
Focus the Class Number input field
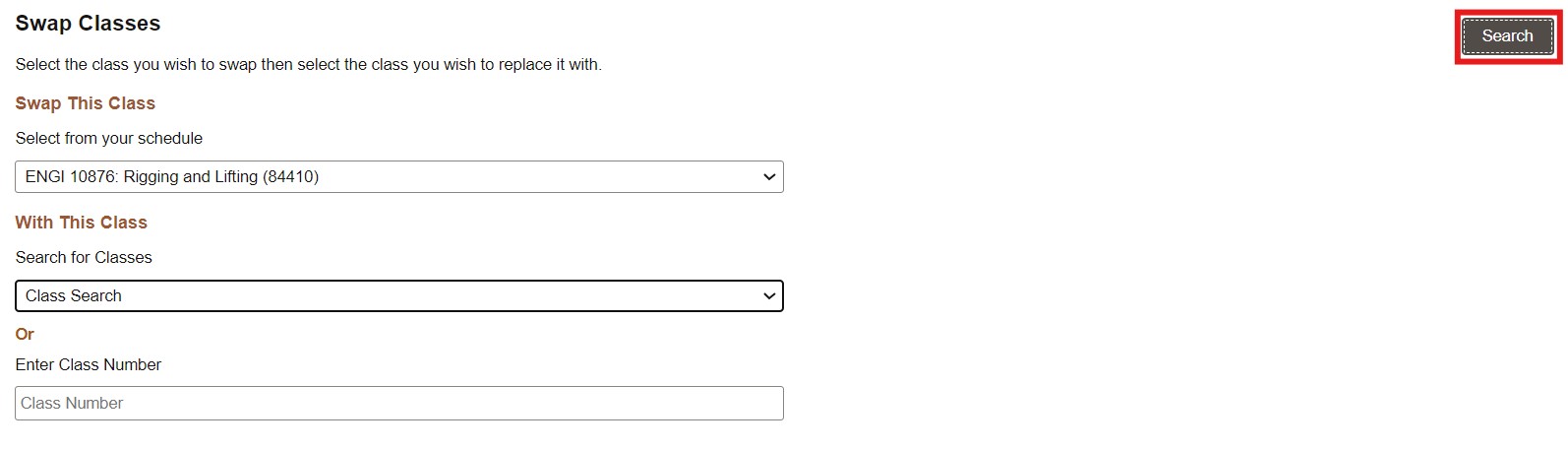[398, 404]
